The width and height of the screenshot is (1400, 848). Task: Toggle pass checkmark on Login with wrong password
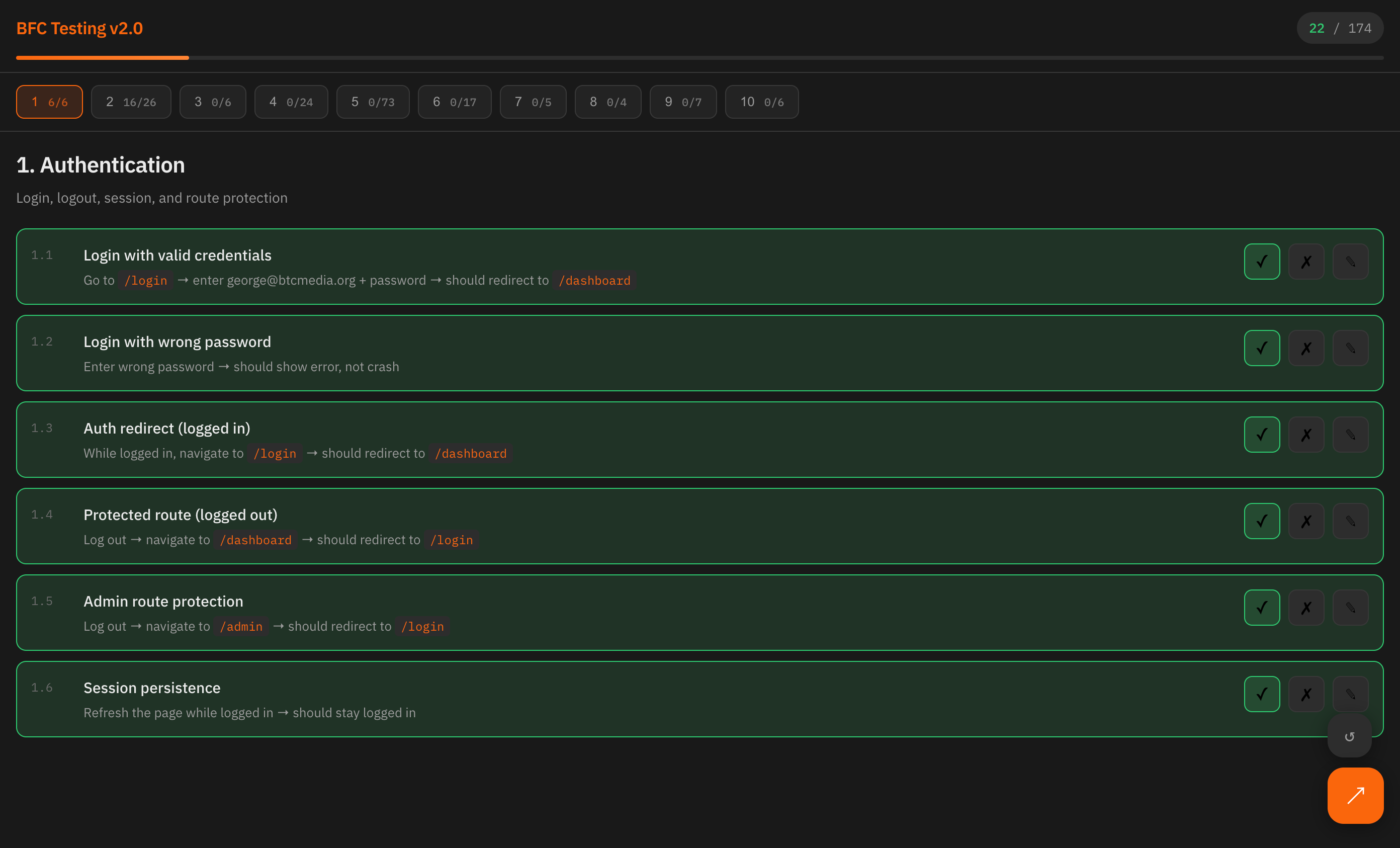click(x=1261, y=348)
